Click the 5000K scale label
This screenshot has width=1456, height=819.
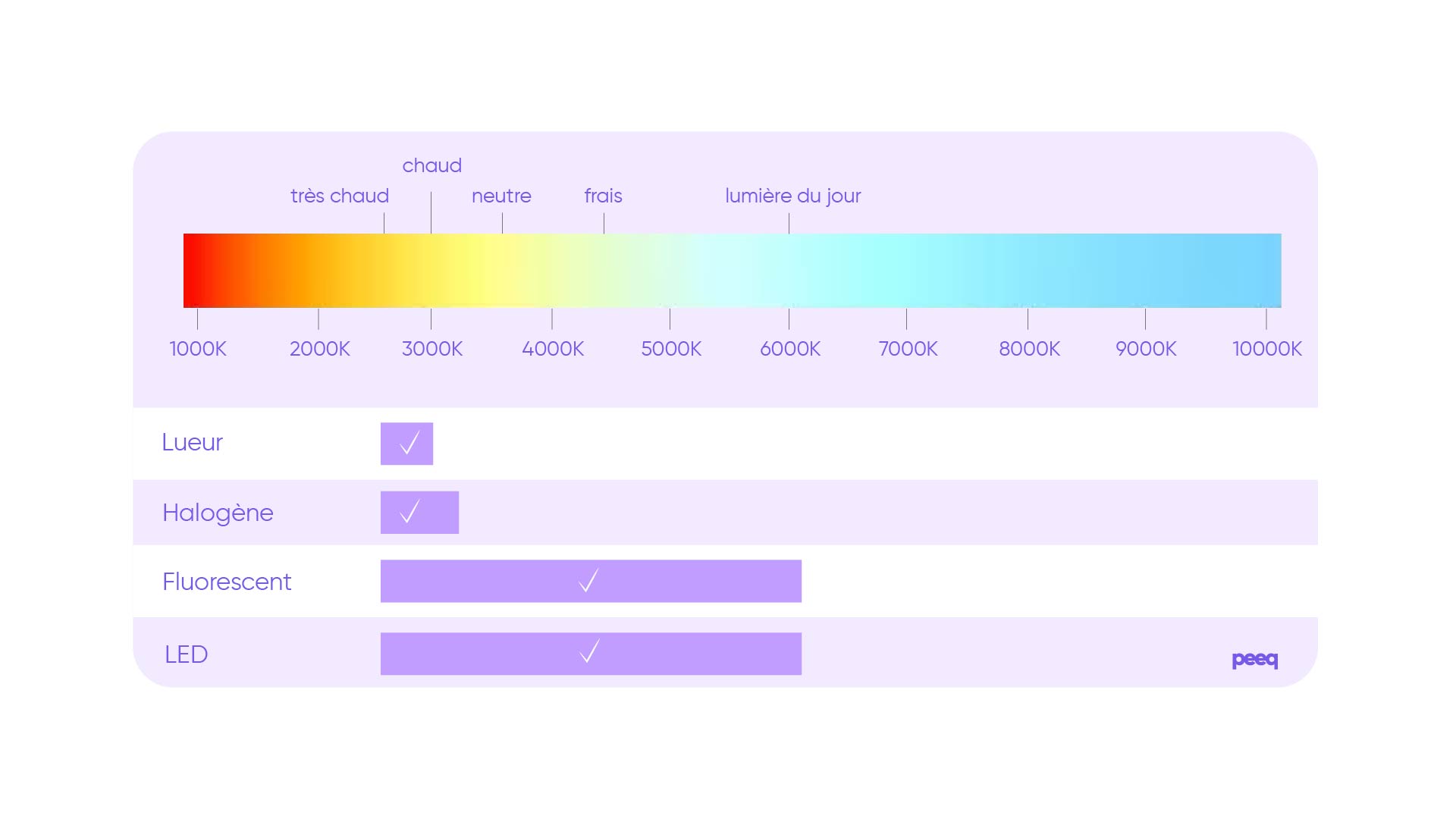tap(671, 349)
